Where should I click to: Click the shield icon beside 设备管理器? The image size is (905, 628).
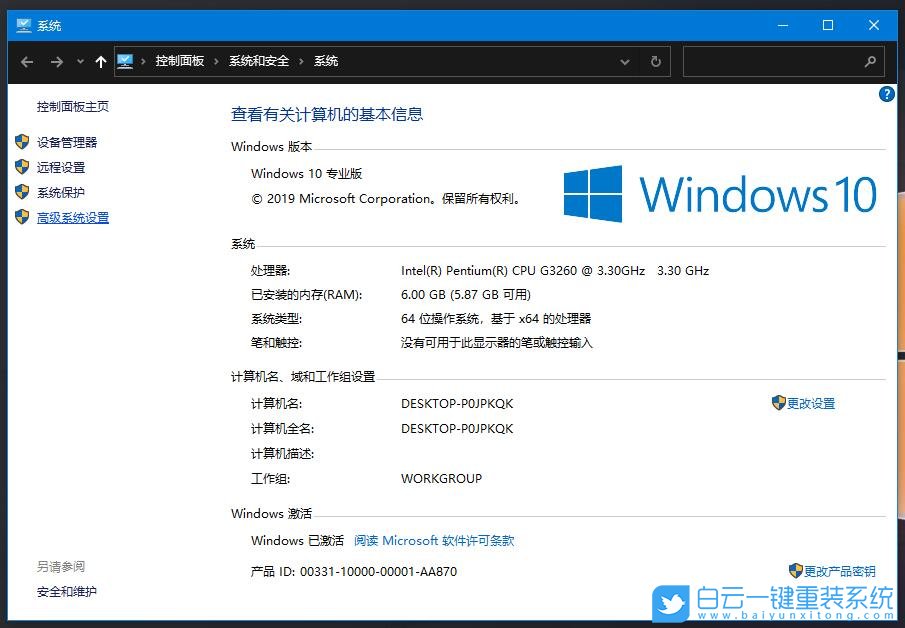23,141
